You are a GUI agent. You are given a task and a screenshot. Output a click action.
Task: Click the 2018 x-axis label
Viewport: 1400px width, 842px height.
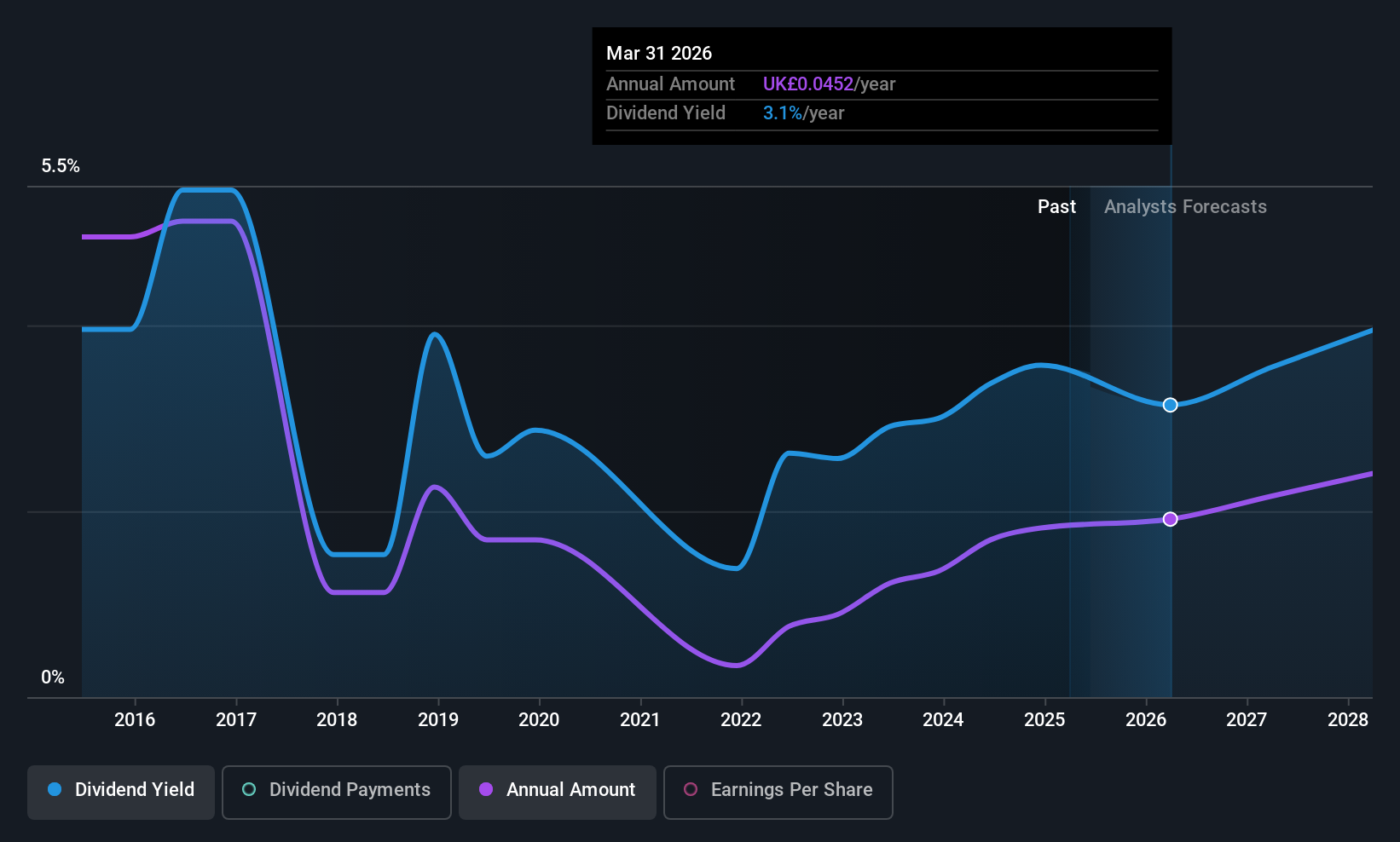[x=337, y=720]
